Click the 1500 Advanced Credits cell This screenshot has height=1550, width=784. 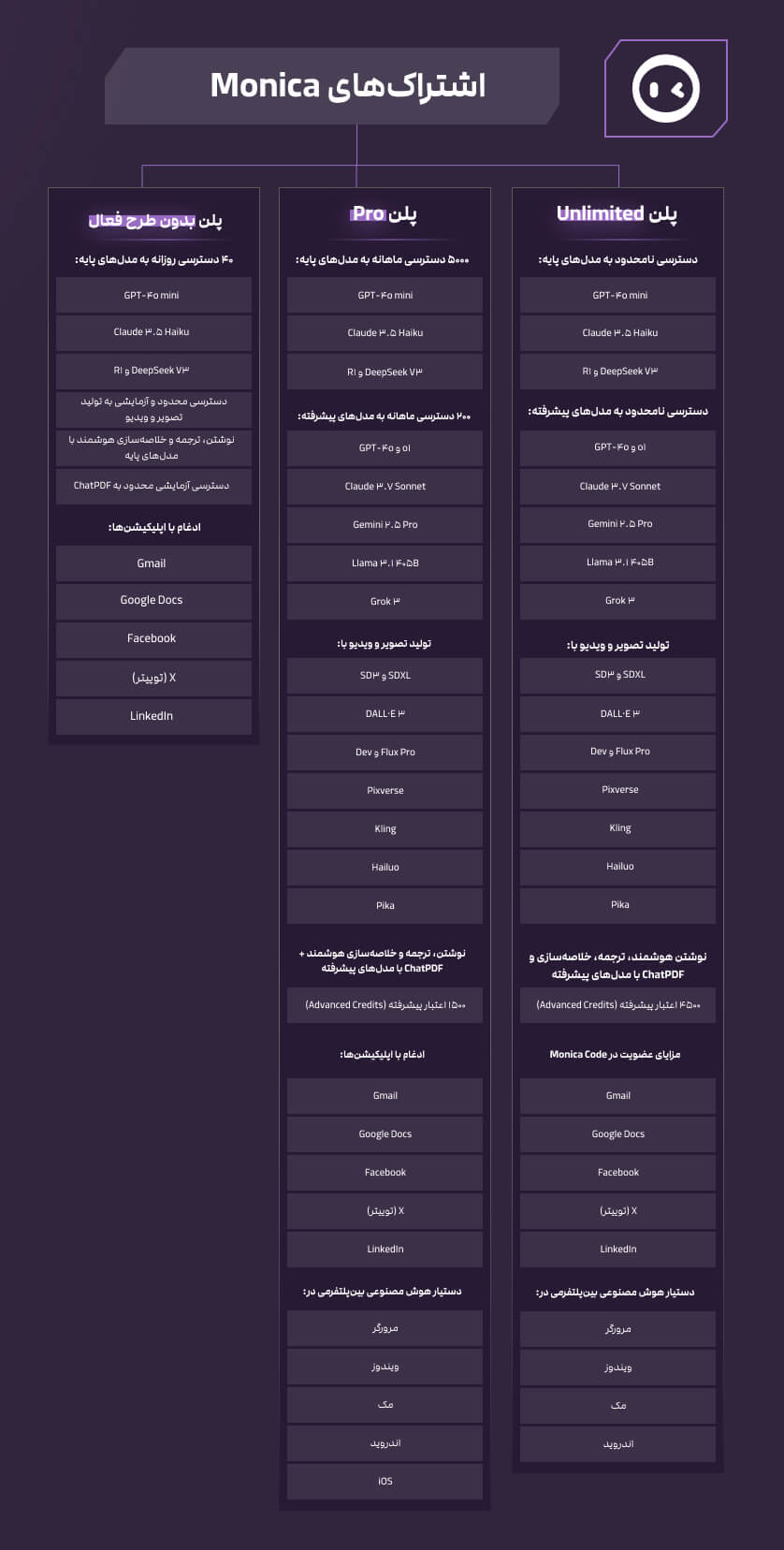pos(385,1004)
